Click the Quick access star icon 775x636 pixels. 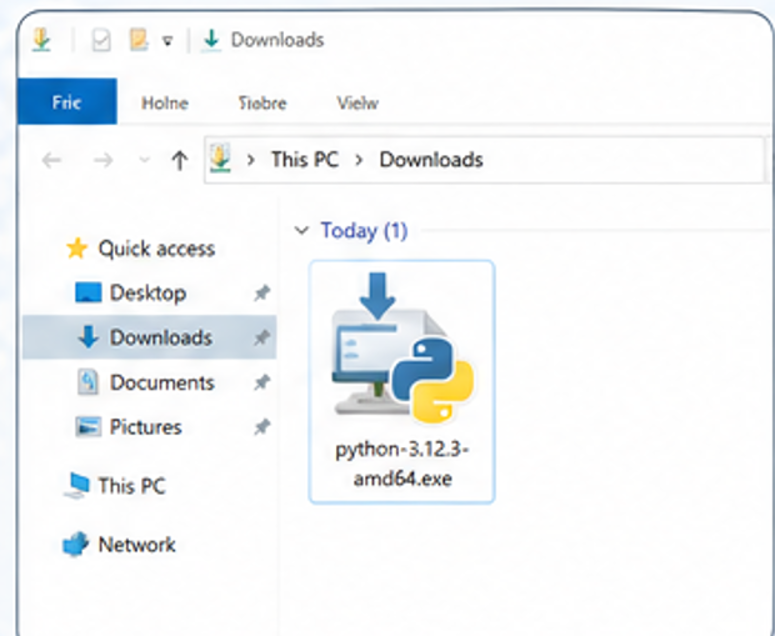[x=77, y=248]
